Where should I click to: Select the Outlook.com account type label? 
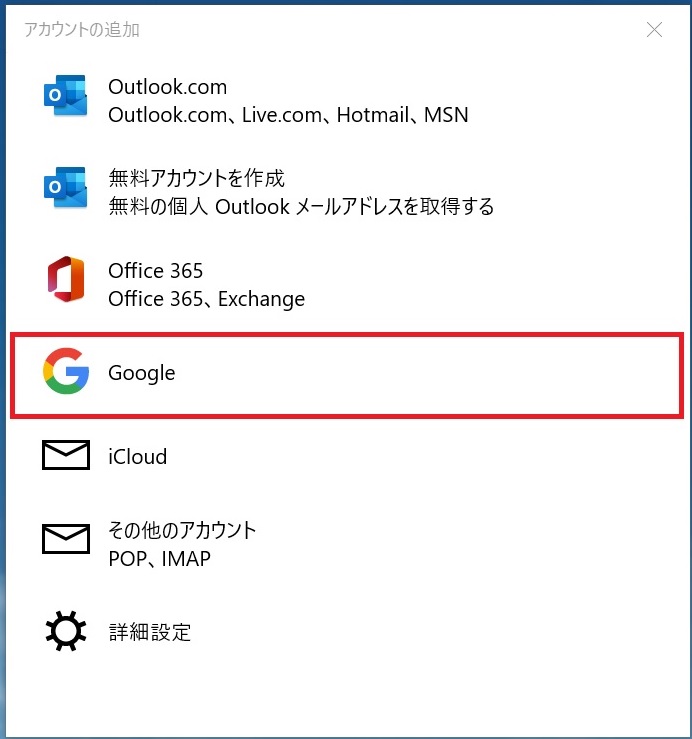[167, 88]
